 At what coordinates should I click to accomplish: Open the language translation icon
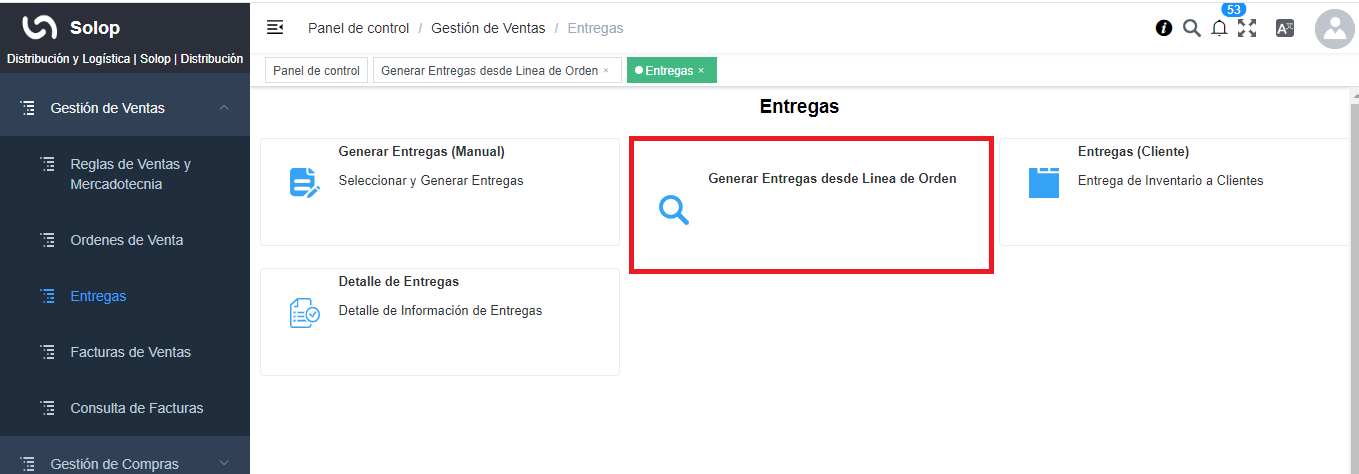pos(1285,29)
